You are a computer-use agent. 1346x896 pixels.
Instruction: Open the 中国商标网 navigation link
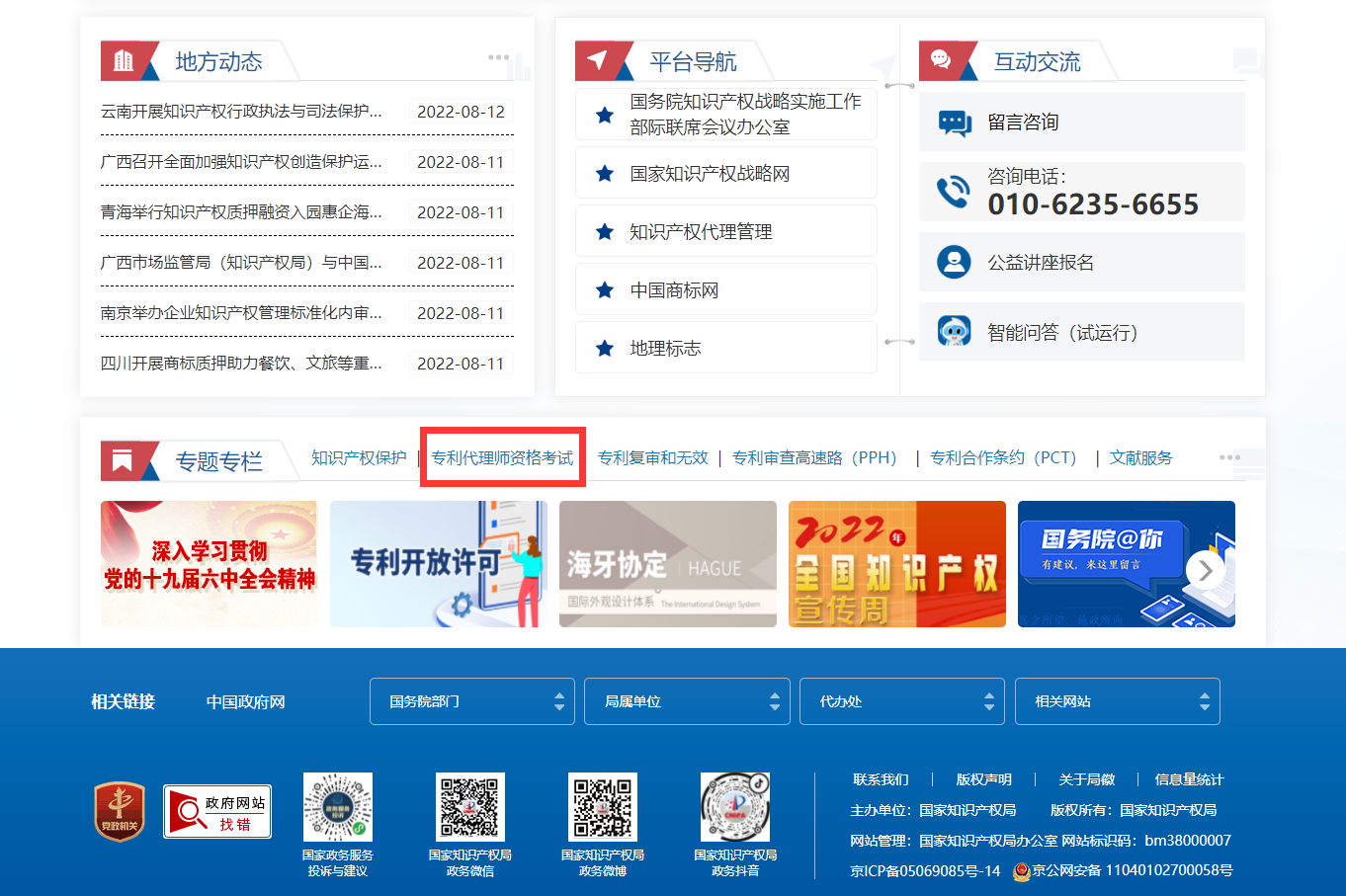(674, 288)
